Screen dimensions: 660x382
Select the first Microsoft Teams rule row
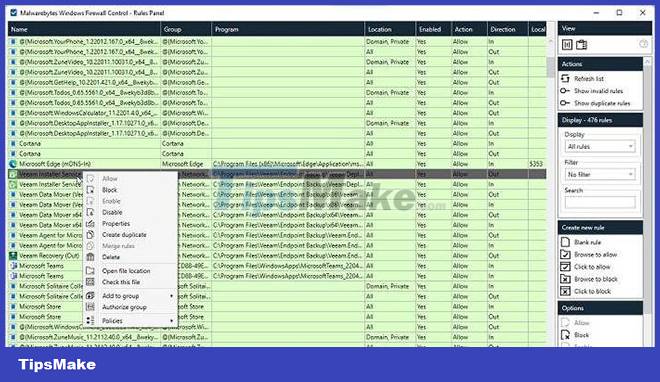click(x=277, y=265)
